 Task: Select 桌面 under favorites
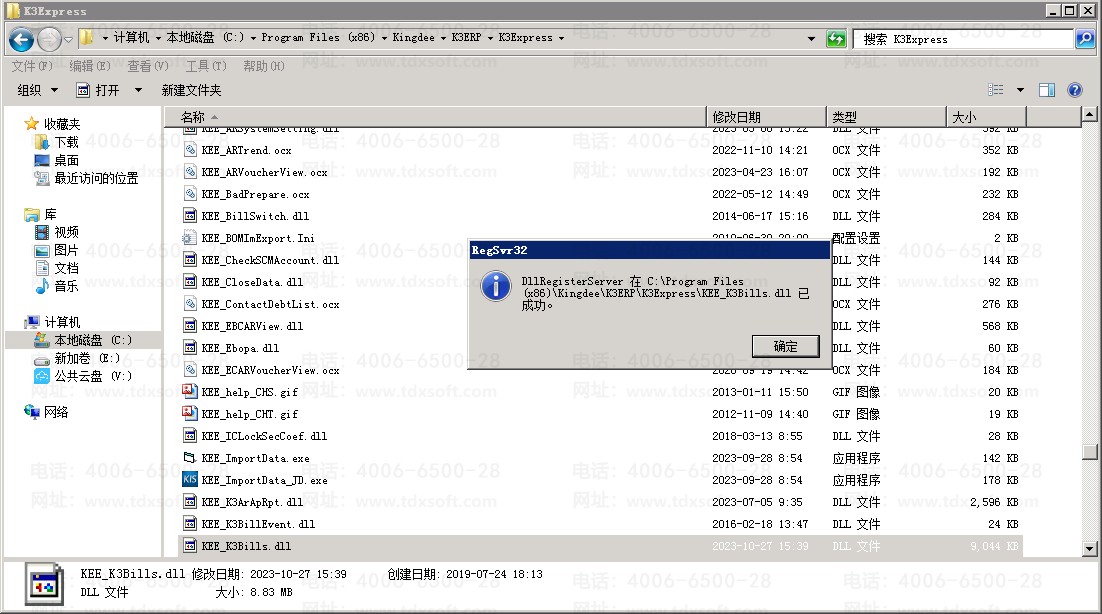pyautogui.click(x=66, y=160)
